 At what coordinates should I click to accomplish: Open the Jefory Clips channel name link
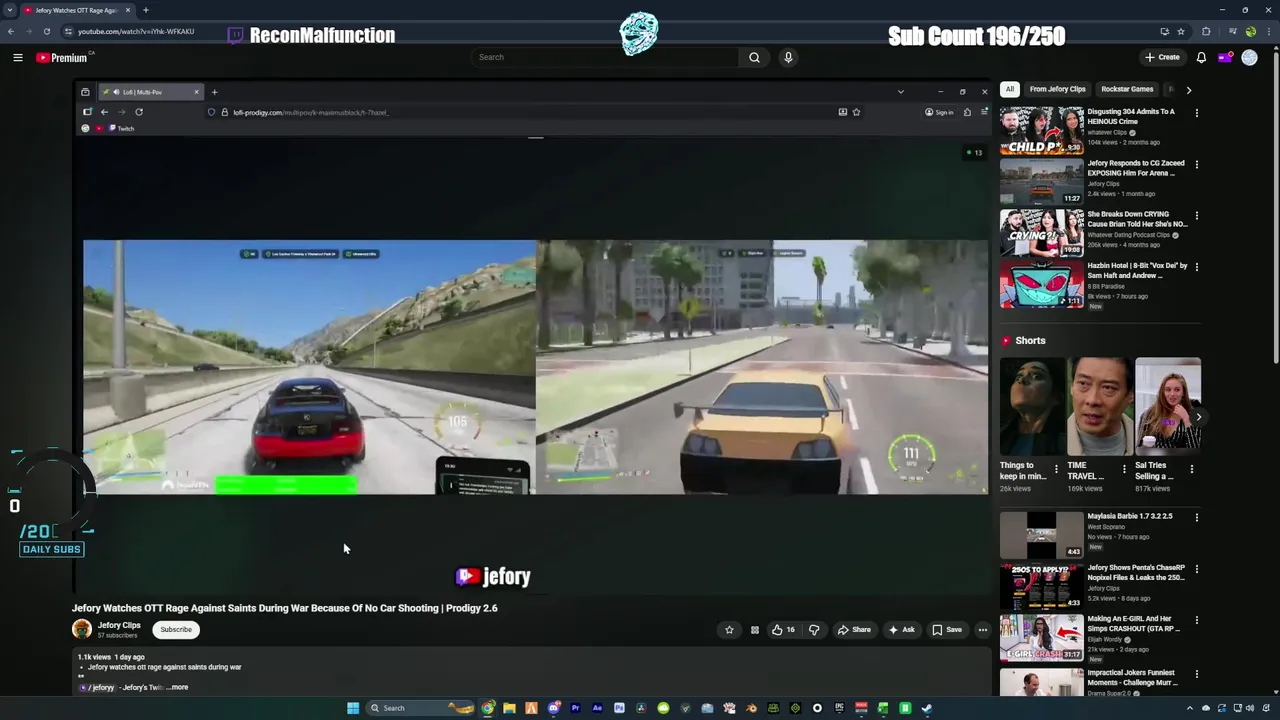[119, 625]
